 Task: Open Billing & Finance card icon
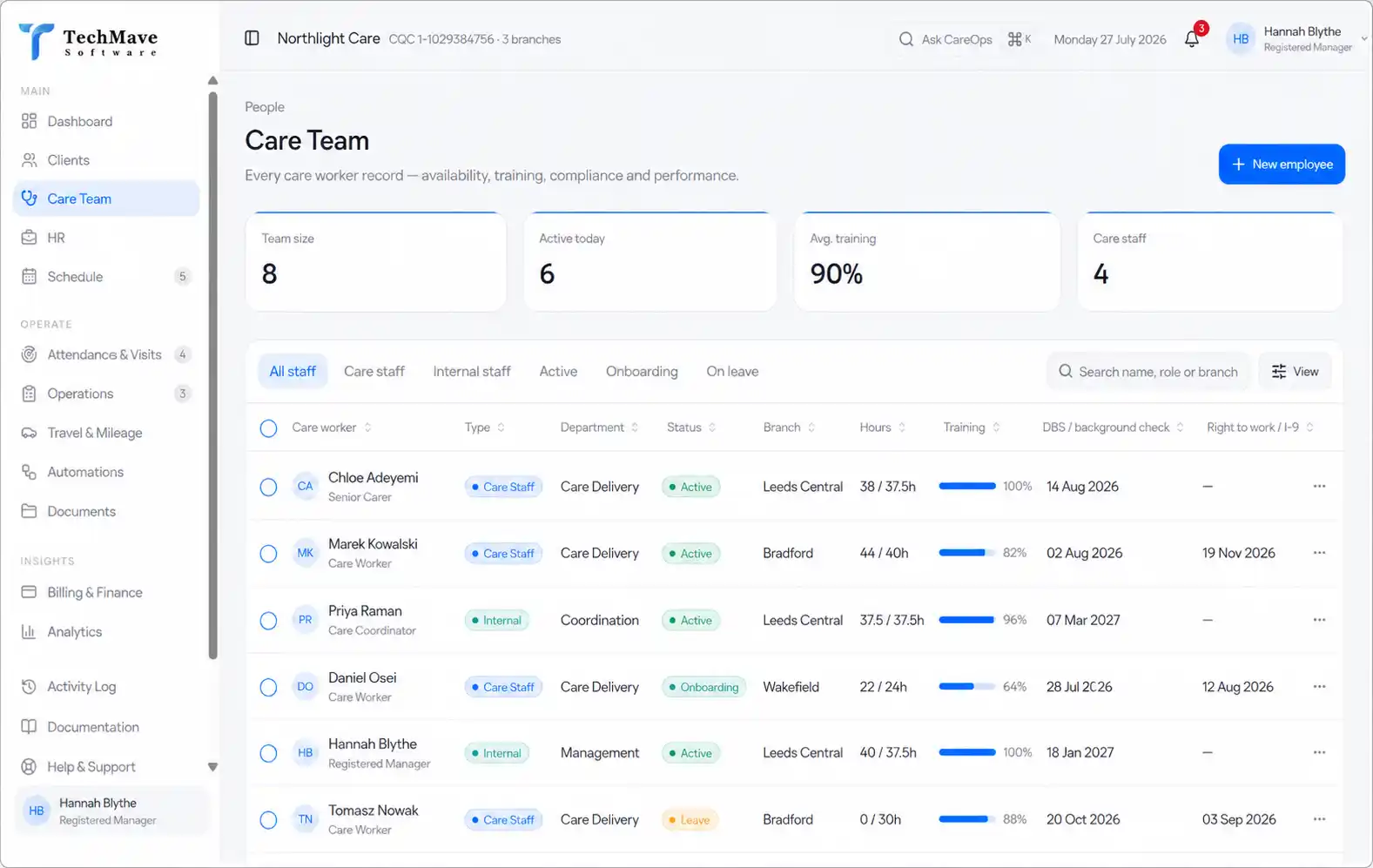tap(30, 592)
